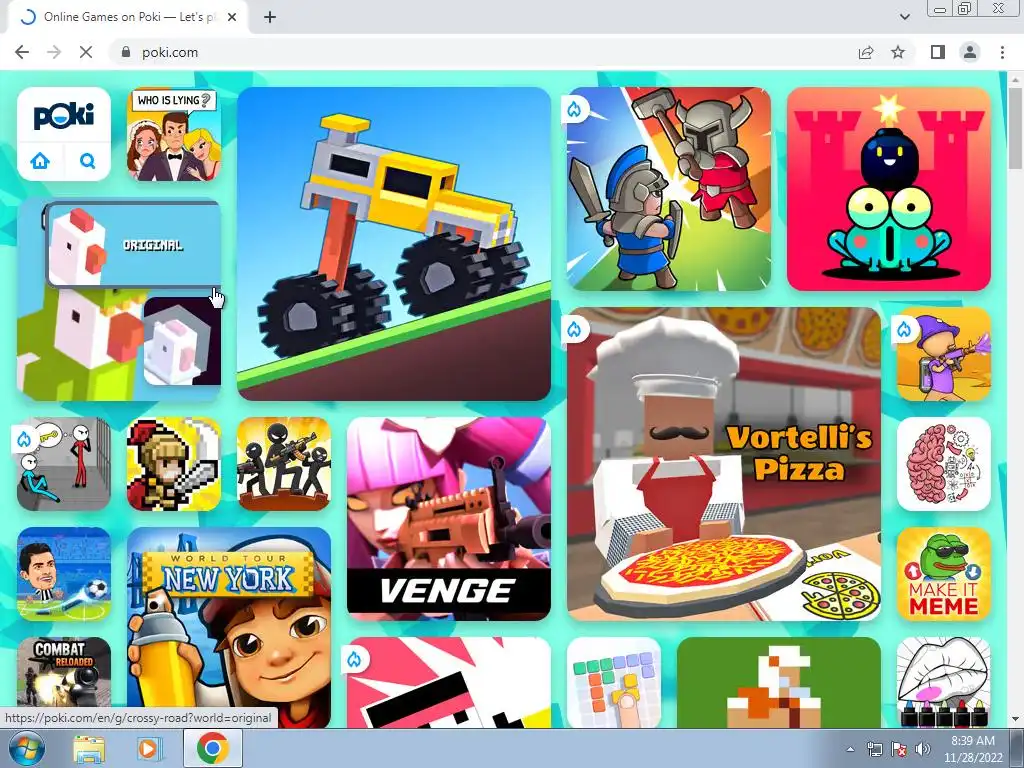Open File Explorer from the taskbar
The image size is (1024, 768).
click(89, 749)
